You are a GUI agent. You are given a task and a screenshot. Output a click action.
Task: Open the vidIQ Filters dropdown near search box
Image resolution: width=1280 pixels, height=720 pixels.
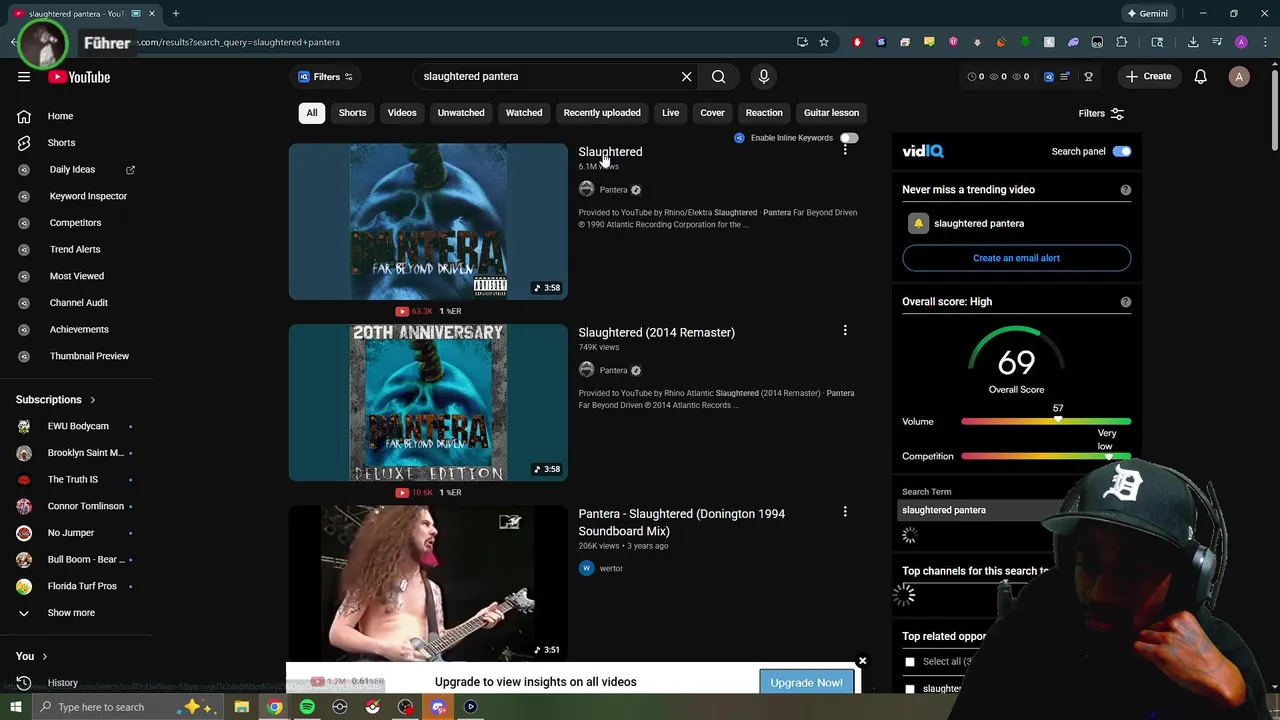326,77
